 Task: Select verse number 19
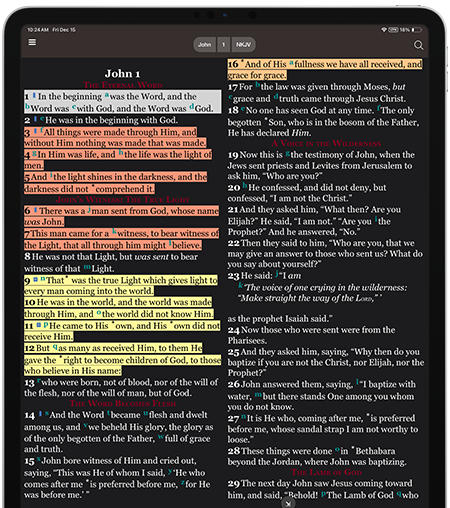point(233,155)
